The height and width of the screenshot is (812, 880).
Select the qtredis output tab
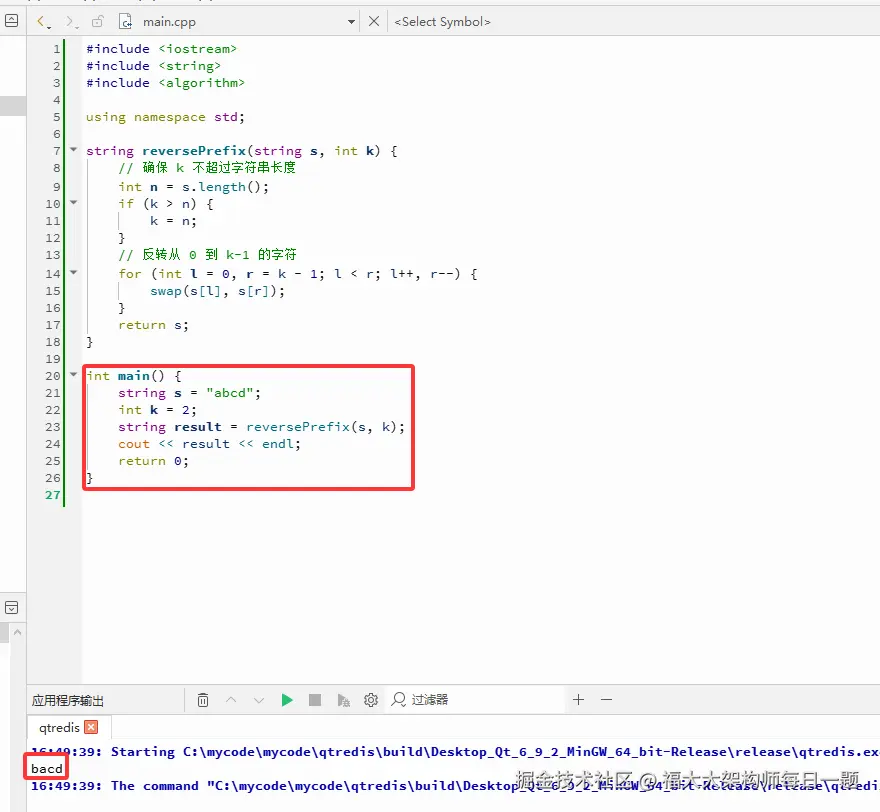tap(59, 727)
